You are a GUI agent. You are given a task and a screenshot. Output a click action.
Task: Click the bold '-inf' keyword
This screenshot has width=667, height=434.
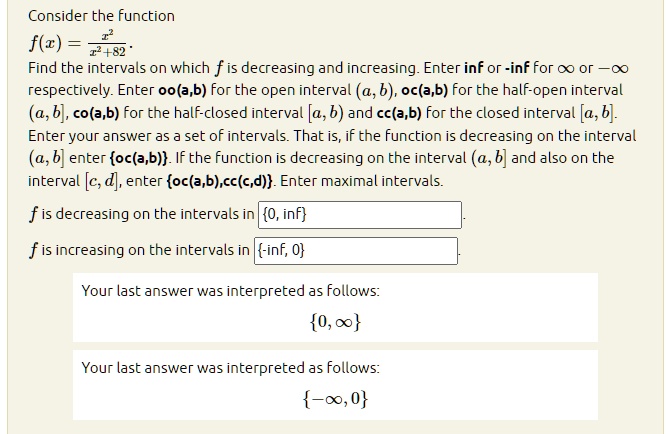click(x=517, y=68)
